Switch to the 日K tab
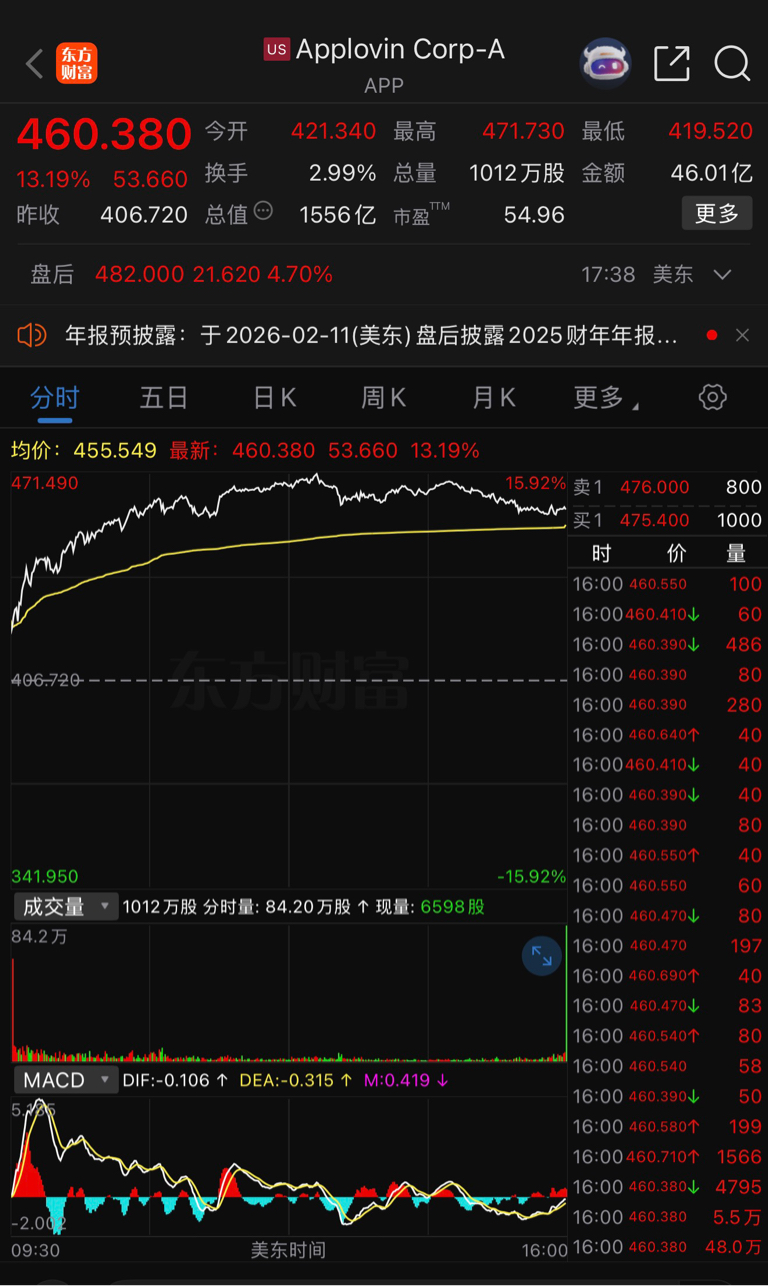The height and width of the screenshot is (1286, 768). pyautogui.click(x=274, y=398)
